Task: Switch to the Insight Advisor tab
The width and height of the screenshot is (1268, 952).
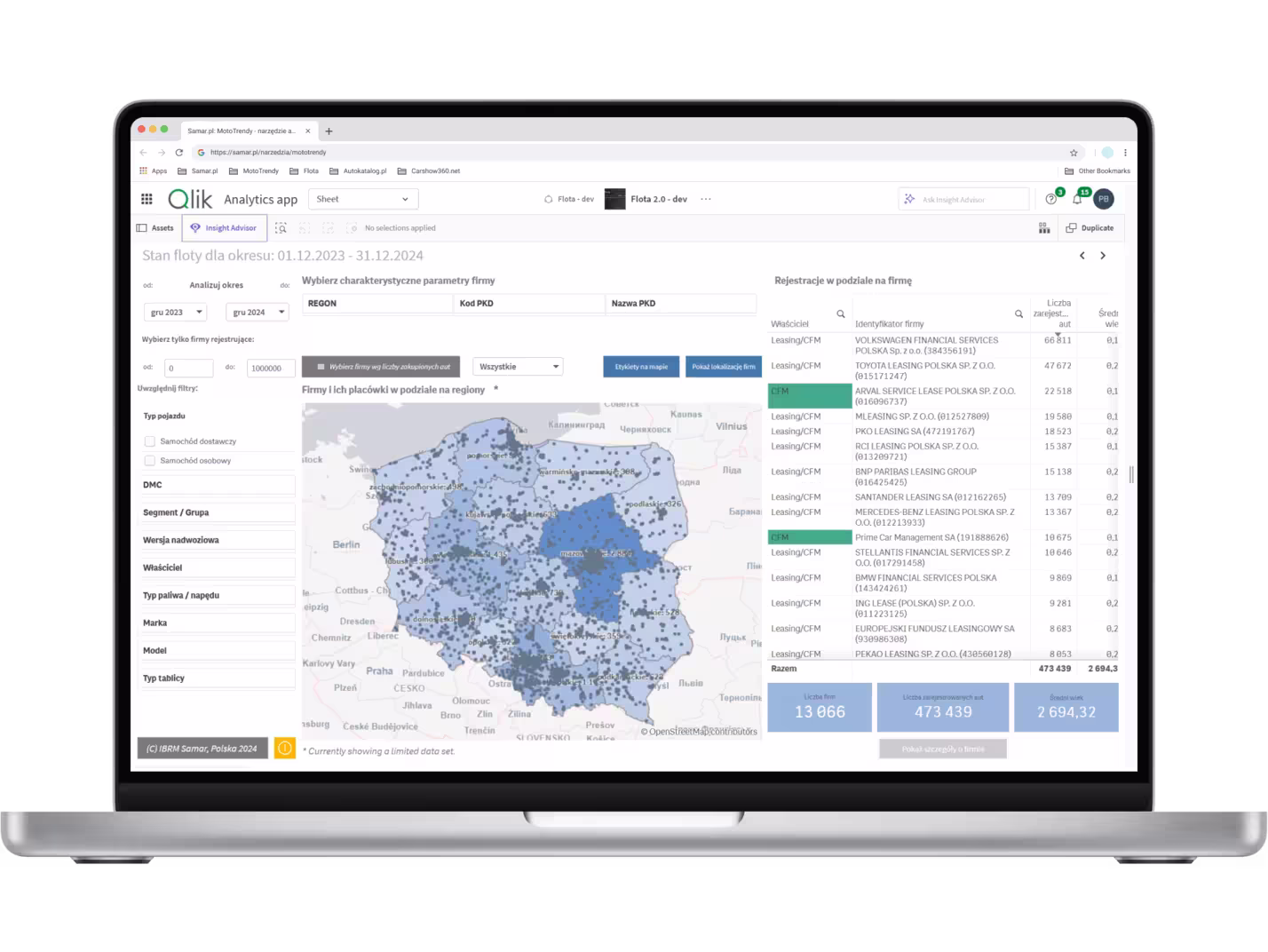Action: point(224,228)
